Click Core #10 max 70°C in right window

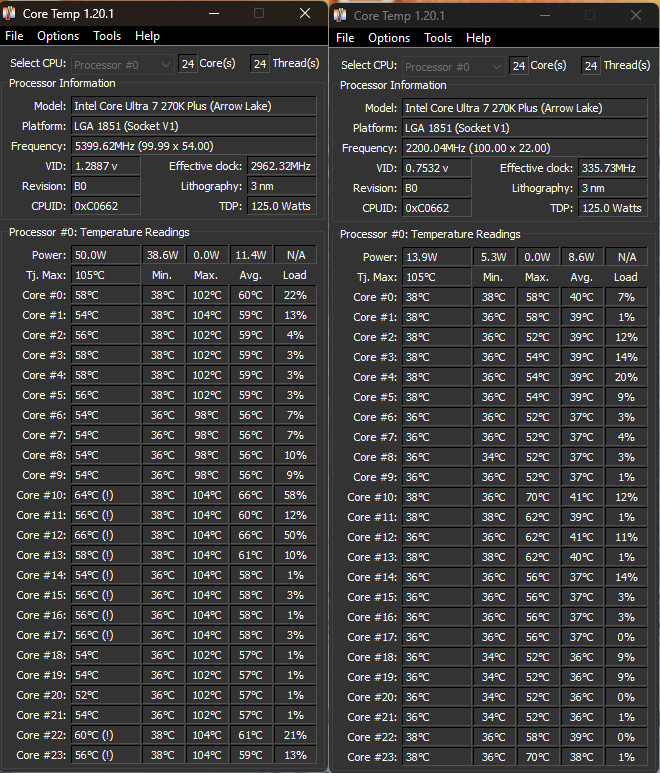click(x=537, y=497)
